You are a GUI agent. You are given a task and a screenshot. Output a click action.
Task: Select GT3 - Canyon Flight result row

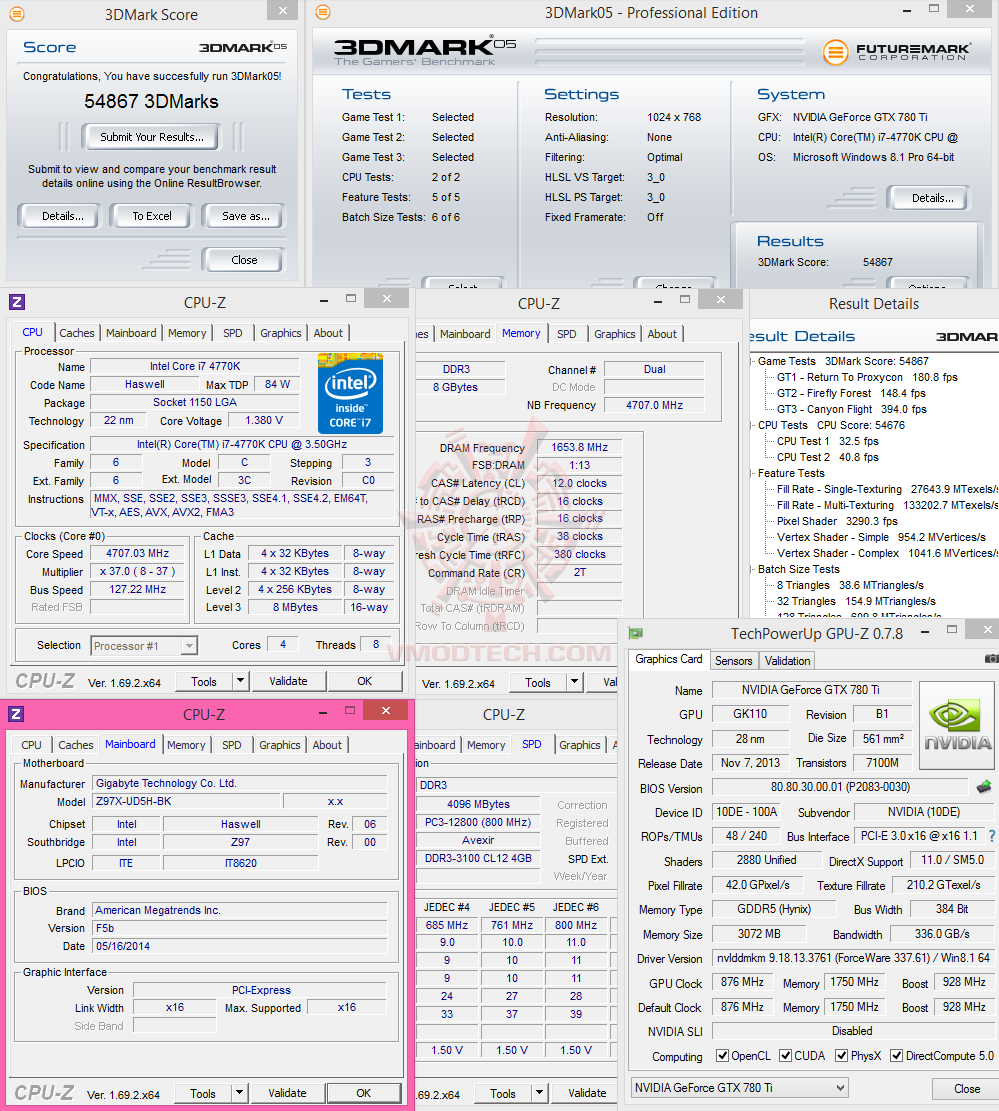[x=851, y=409]
